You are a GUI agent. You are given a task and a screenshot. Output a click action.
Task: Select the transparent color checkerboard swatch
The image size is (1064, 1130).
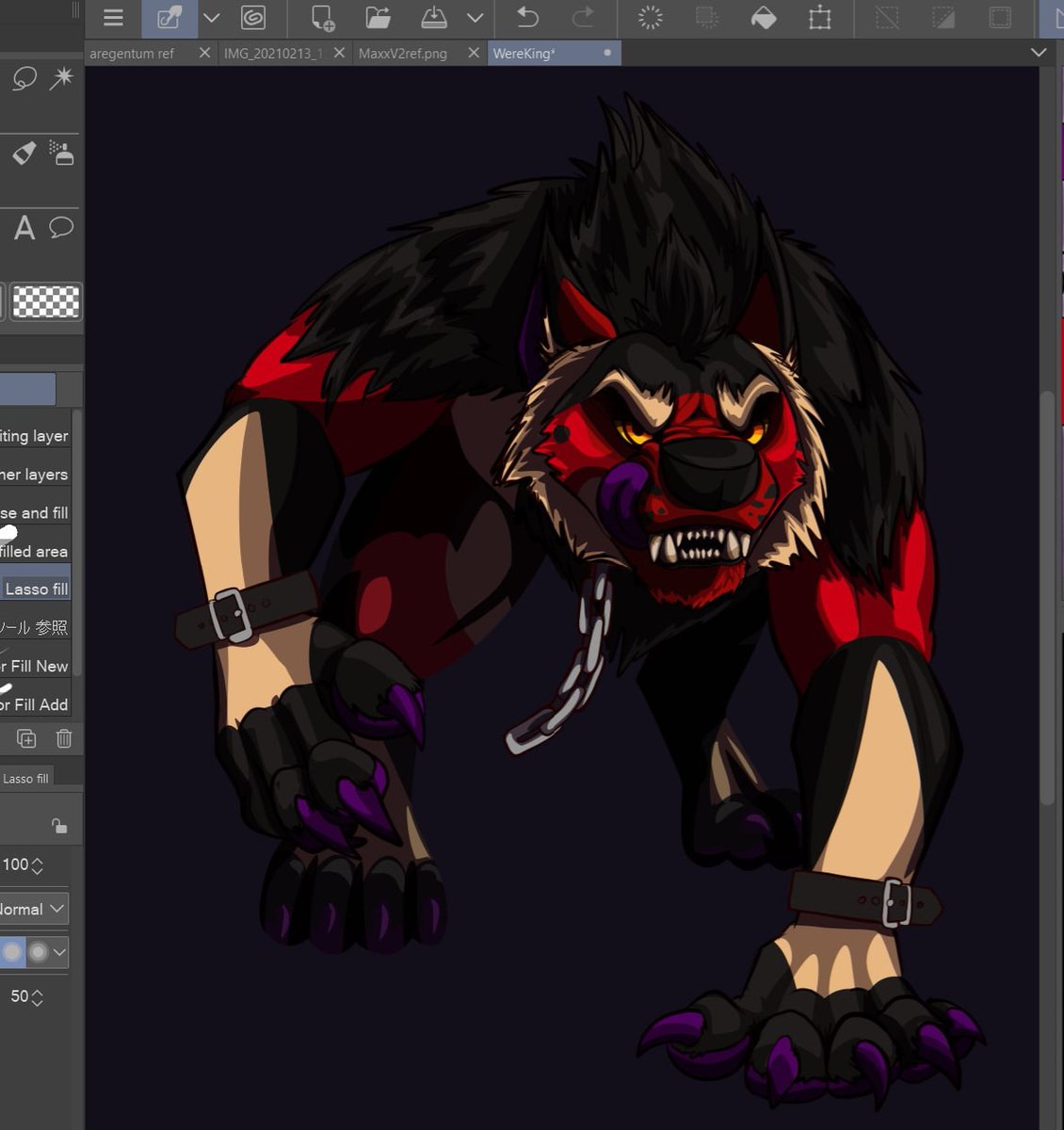point(43,301)
